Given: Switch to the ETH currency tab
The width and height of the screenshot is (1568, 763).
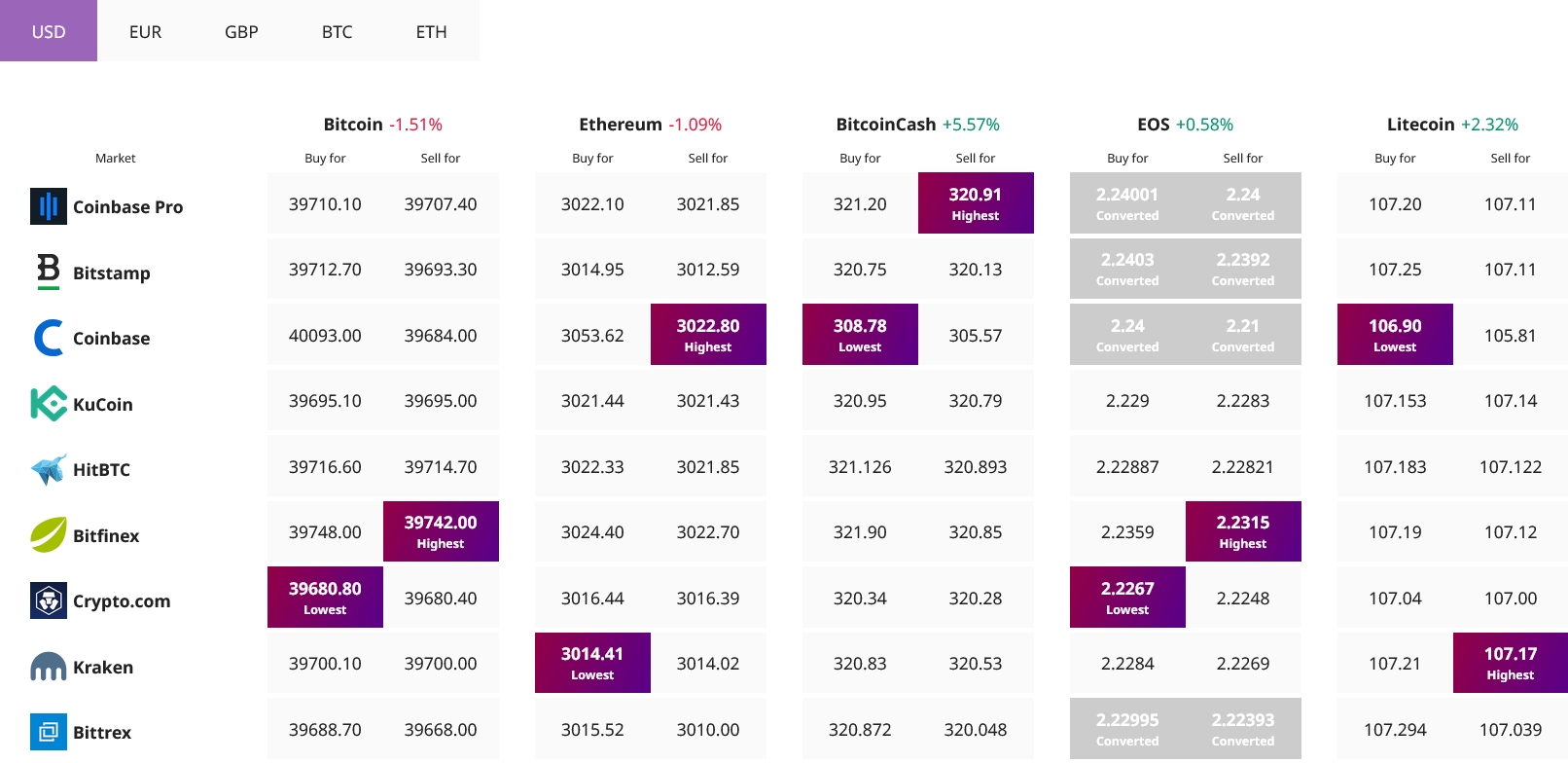Looking at the screenshot, I should [432, 31].
